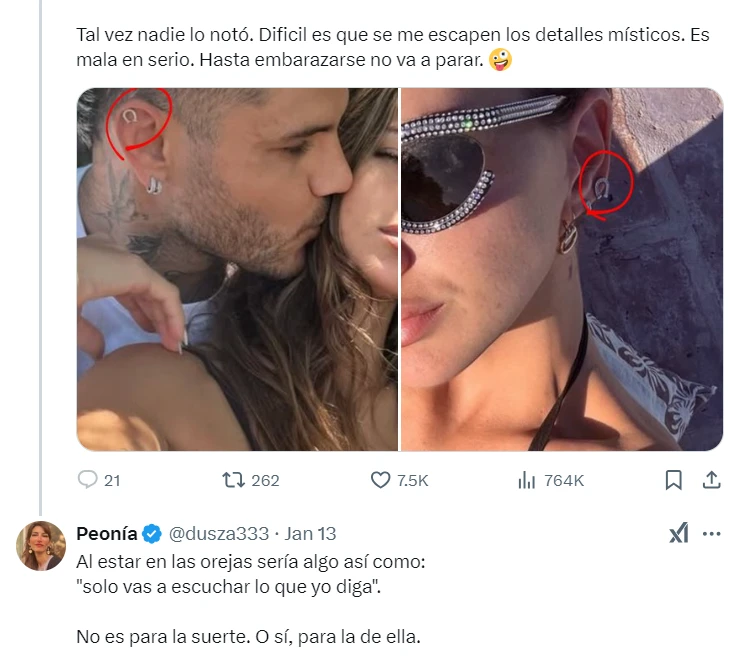Viewport: 732px width, 657px height.
Task: Click the reply speech bubble icon
Action: (x=87, y=480)
